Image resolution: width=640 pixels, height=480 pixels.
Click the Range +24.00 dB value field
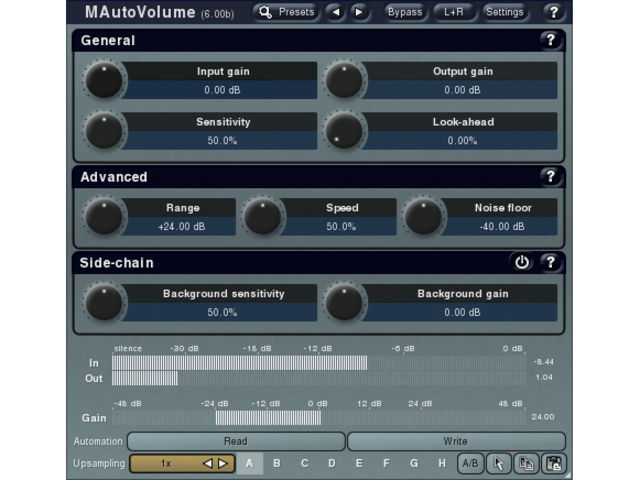[181, 226]
